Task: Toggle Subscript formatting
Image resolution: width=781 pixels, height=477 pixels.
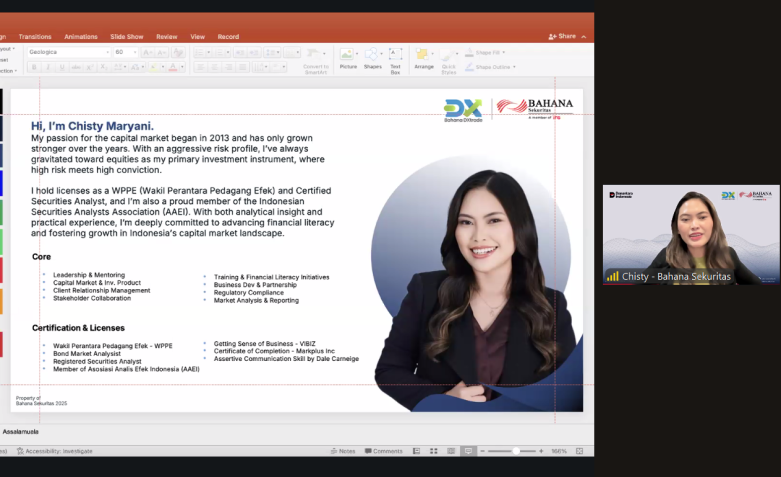Action: pyautogui.click(x=104, y=67)
